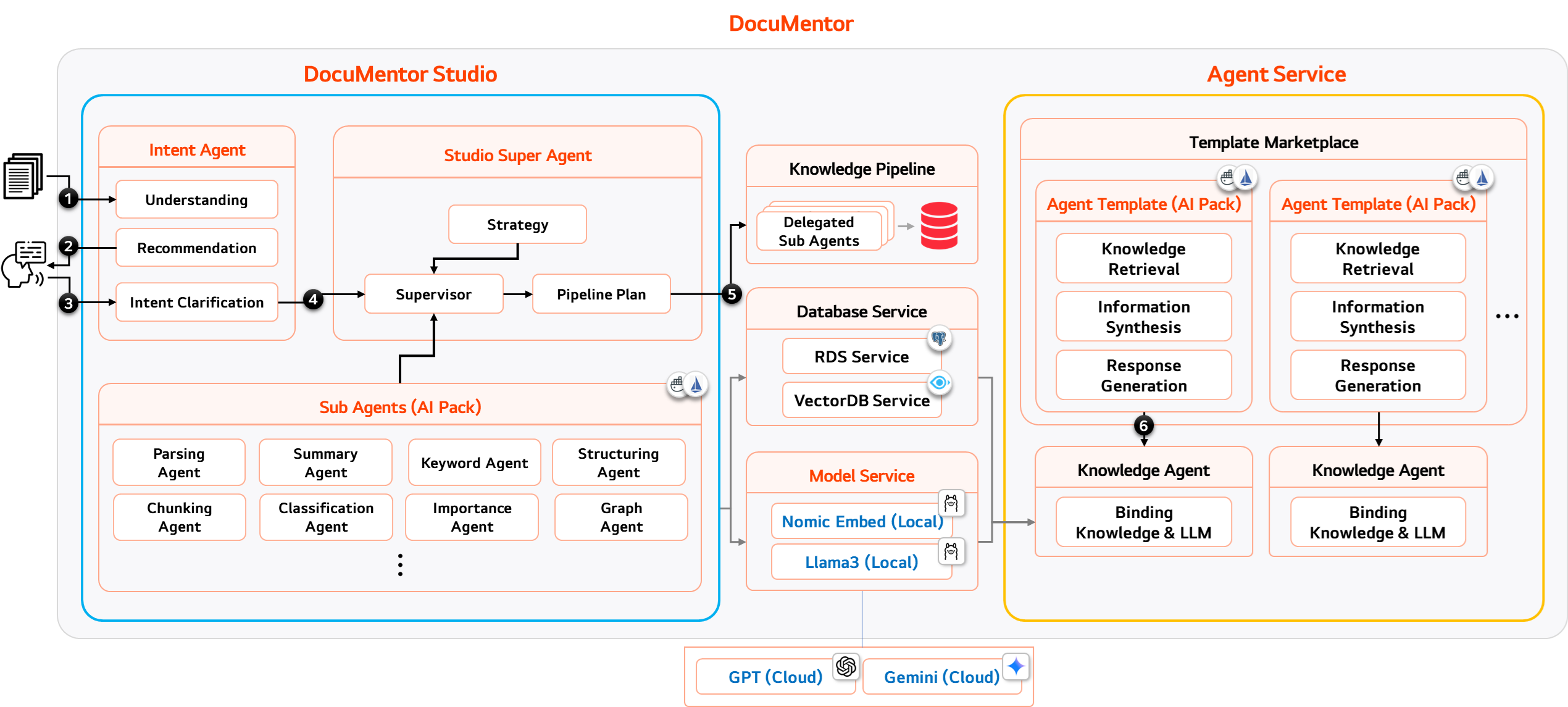
Task: Click the horizontal ellipsis beside Agent Templates
Action: click(1507, 316)
